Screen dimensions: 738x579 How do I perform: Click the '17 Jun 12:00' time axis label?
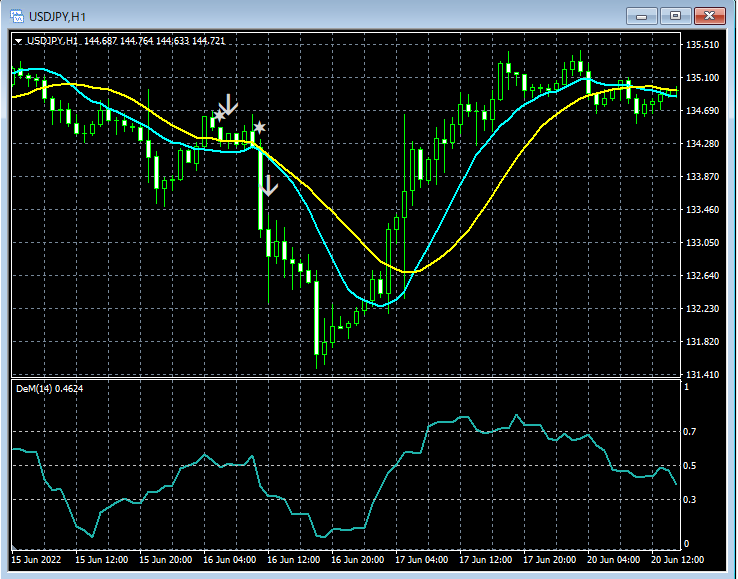[486, 560]
